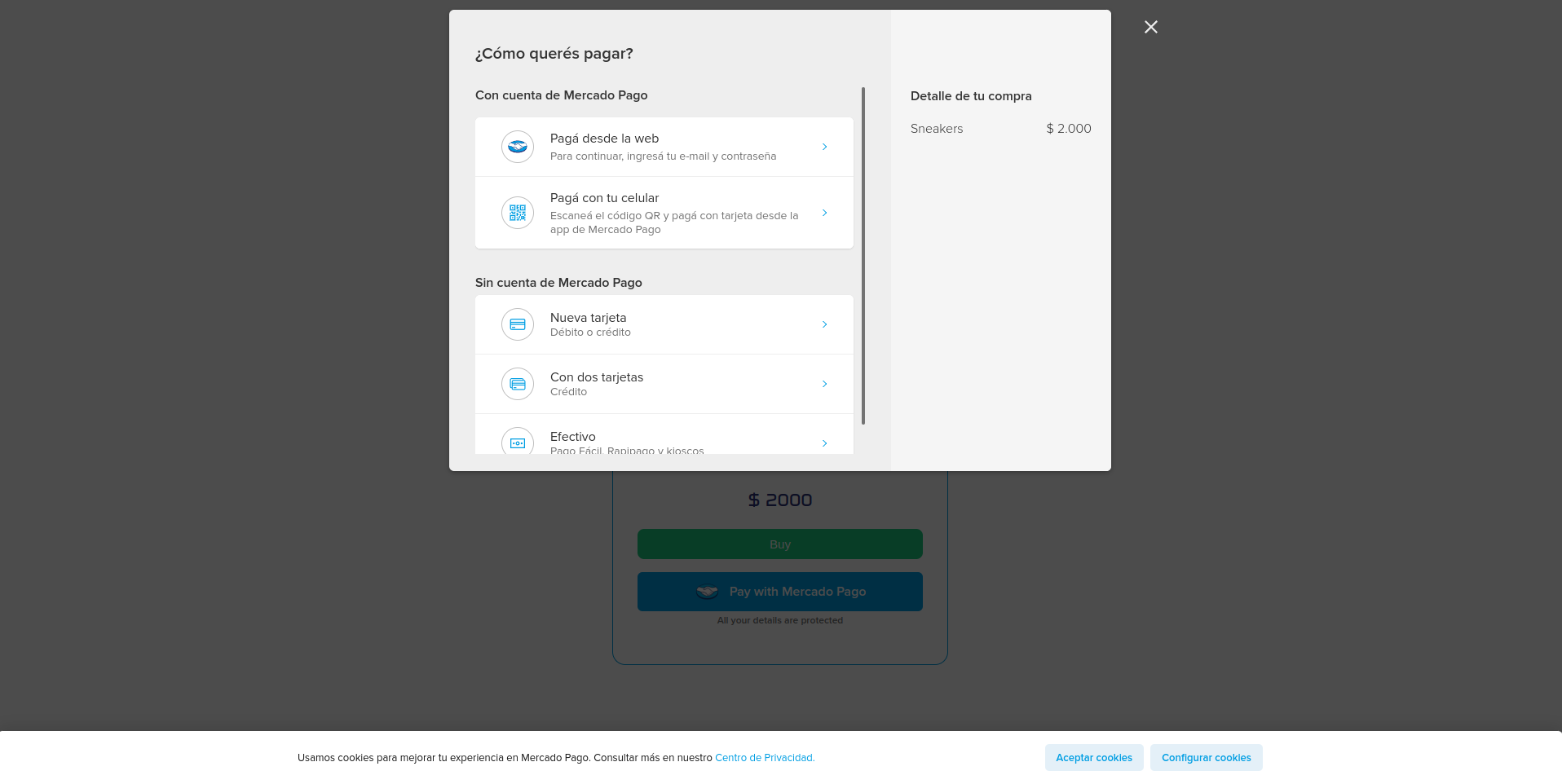
Task: Choose Con dos tarjetas payment method
Action: click(664, 384)
